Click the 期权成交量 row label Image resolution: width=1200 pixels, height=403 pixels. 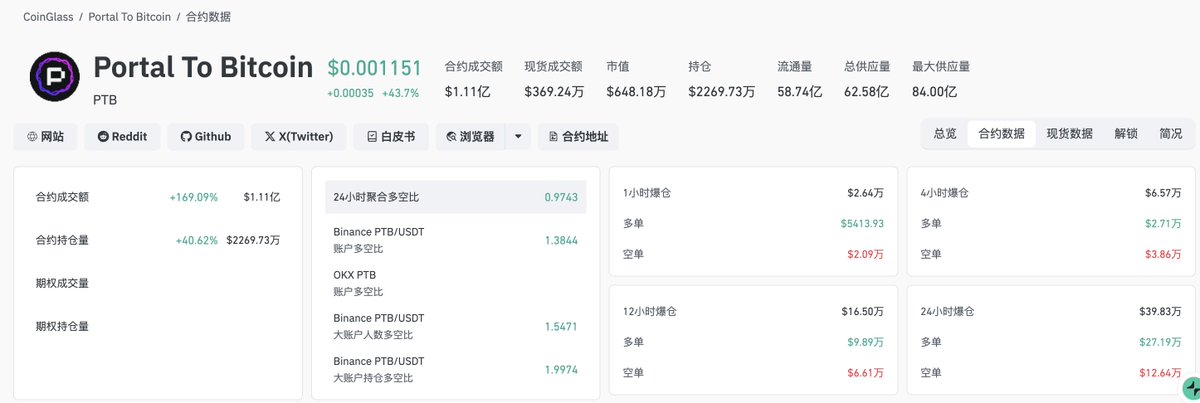coord(62,283)
